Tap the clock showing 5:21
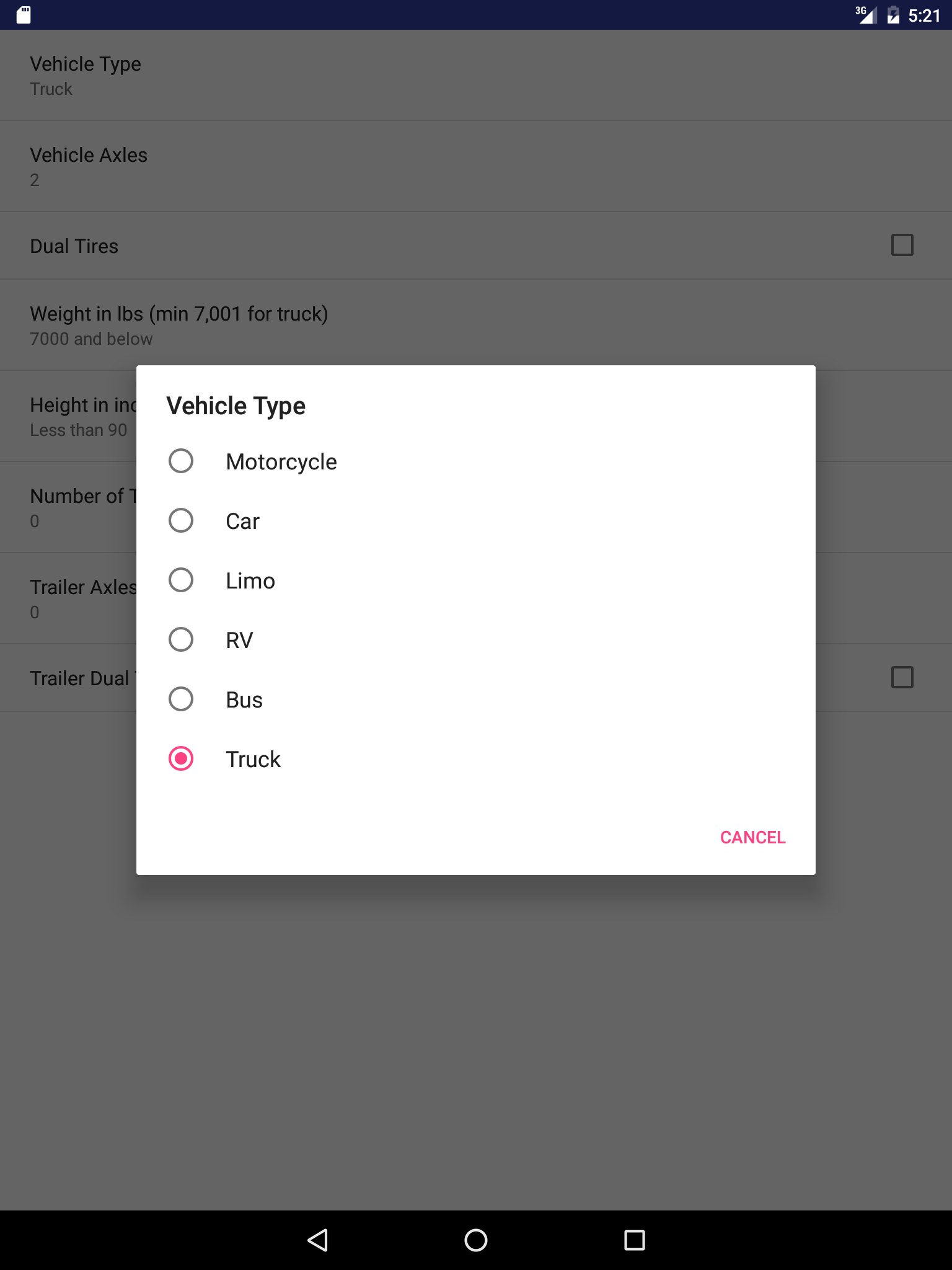This screenshot has width=952, height=1270. pos(924,16)
